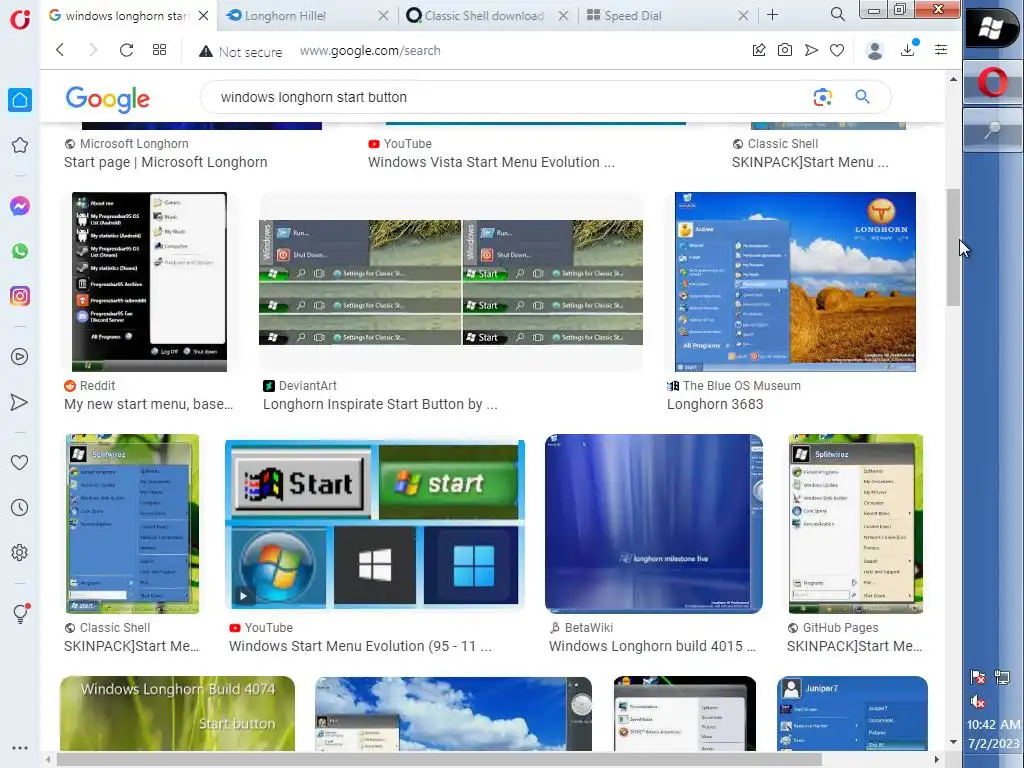Open the Reddit My new start menu result
Viewport: 1024px width, 768px height.
(148, 404)
